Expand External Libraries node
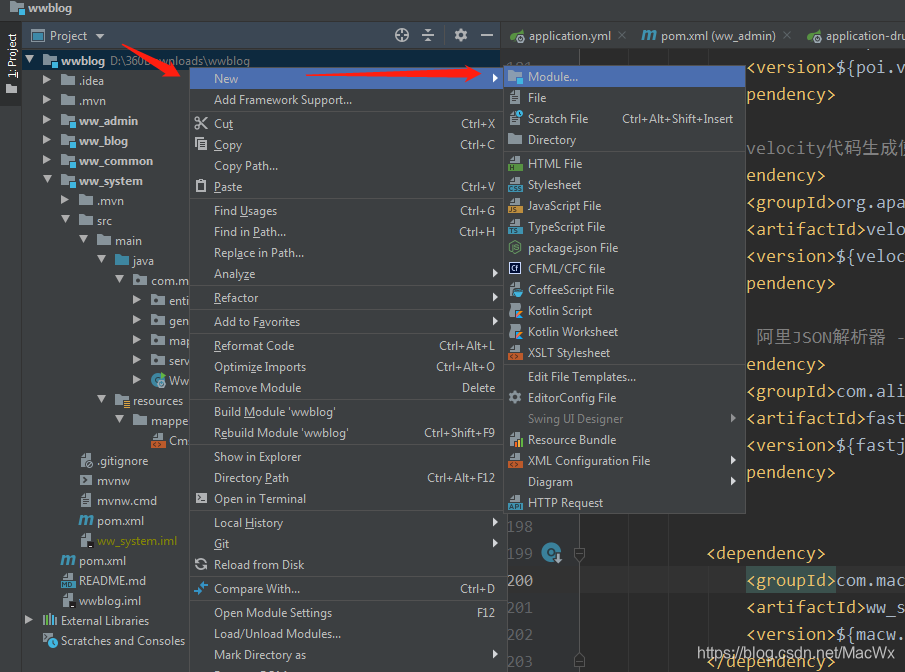 [29, 620]
